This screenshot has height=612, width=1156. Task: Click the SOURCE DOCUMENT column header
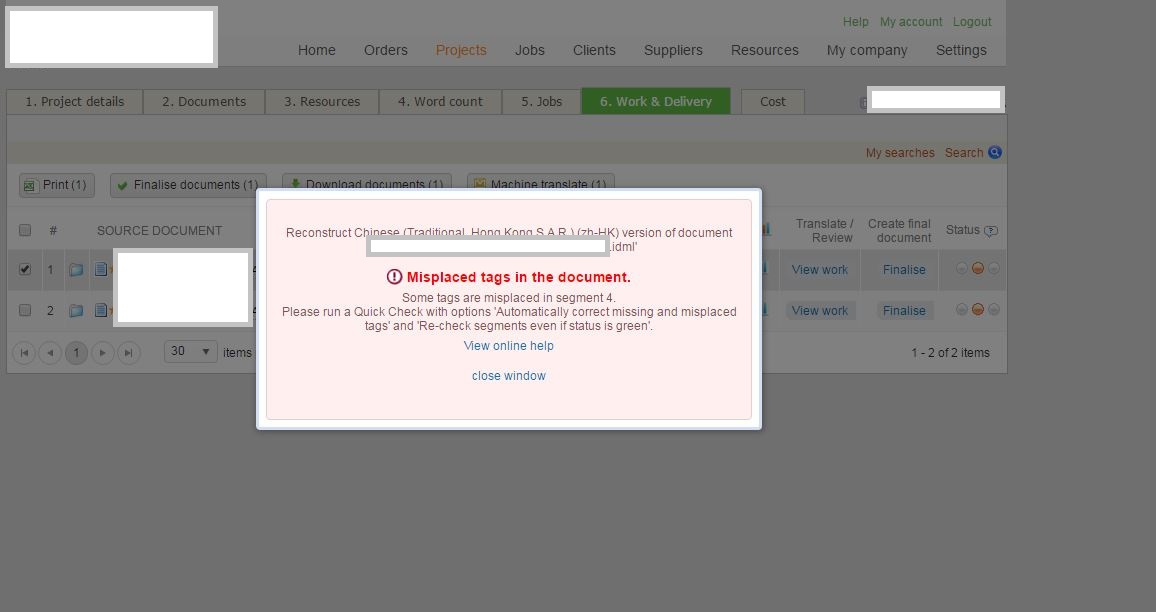[159, 231]
